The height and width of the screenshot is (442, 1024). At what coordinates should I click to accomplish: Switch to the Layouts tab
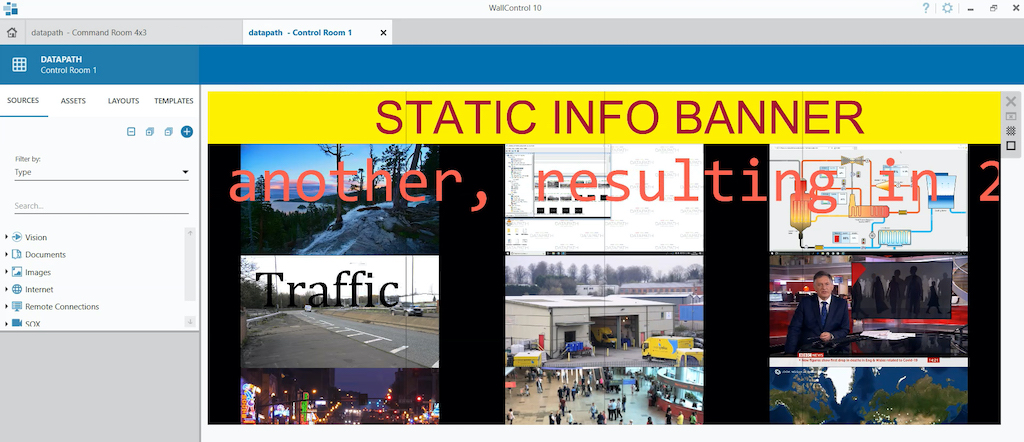click(123, 101)
